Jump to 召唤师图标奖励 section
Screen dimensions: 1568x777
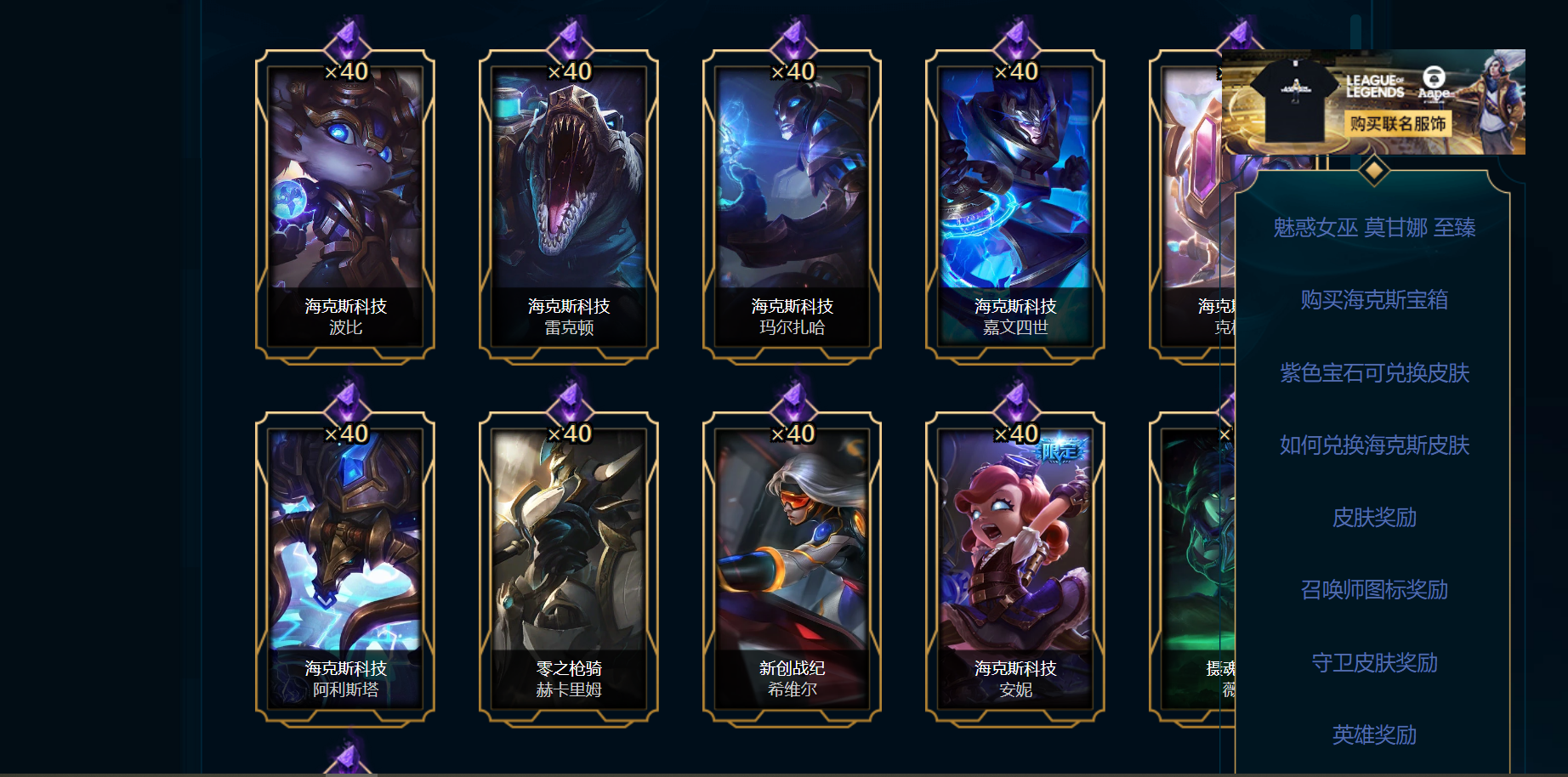[1374, 590]
